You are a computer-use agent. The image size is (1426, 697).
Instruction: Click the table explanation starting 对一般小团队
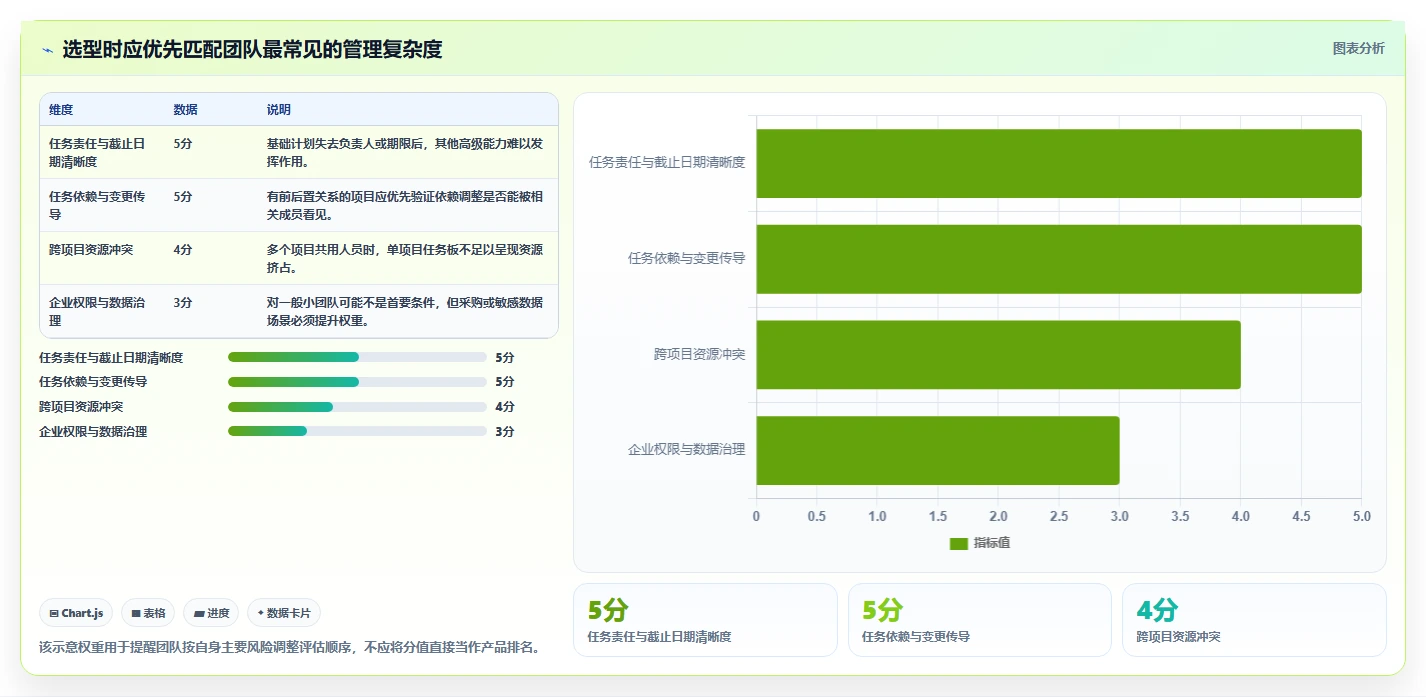click(x=405, y=311)
